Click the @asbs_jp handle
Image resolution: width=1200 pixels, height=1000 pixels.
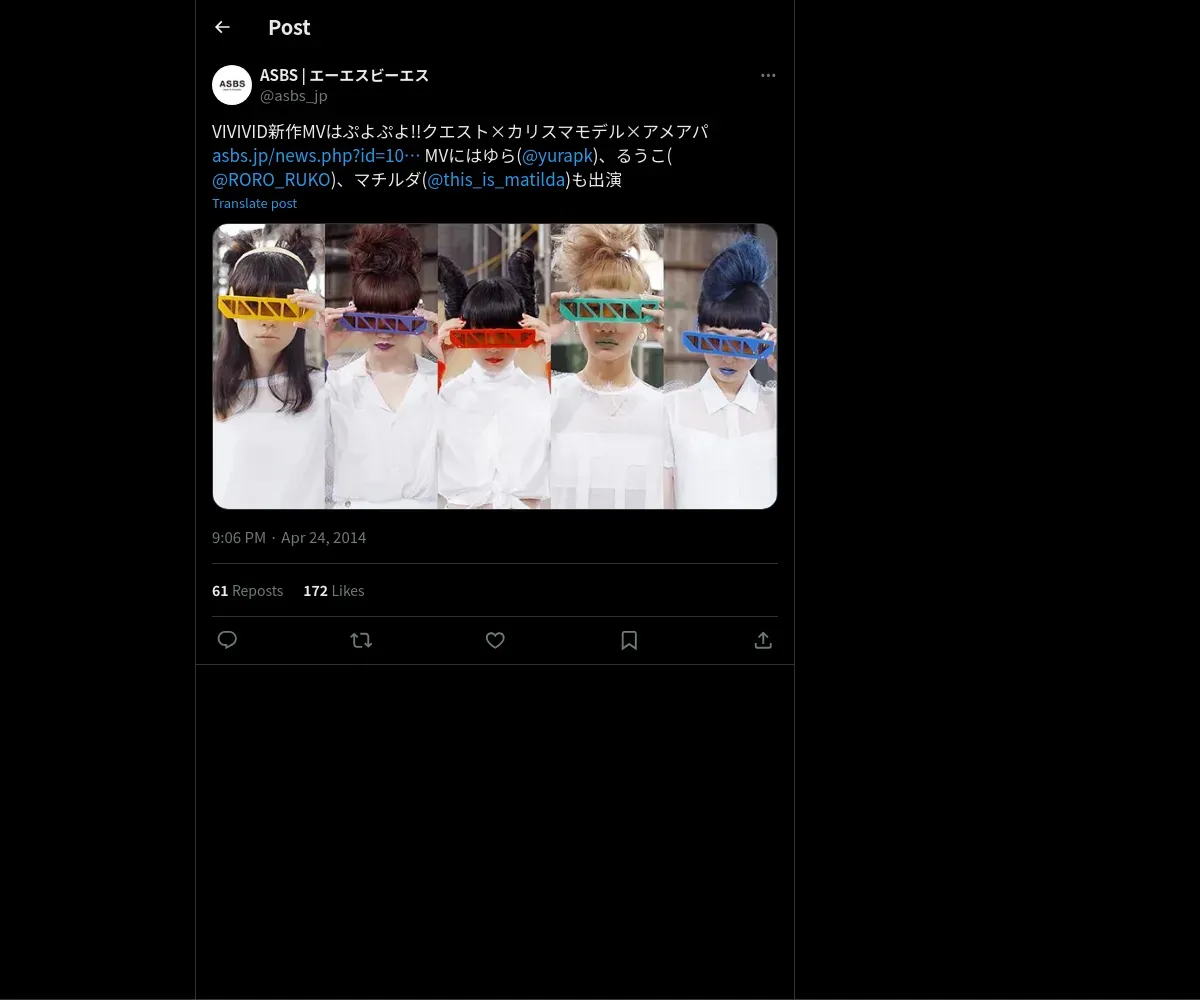tap(294, 95)
